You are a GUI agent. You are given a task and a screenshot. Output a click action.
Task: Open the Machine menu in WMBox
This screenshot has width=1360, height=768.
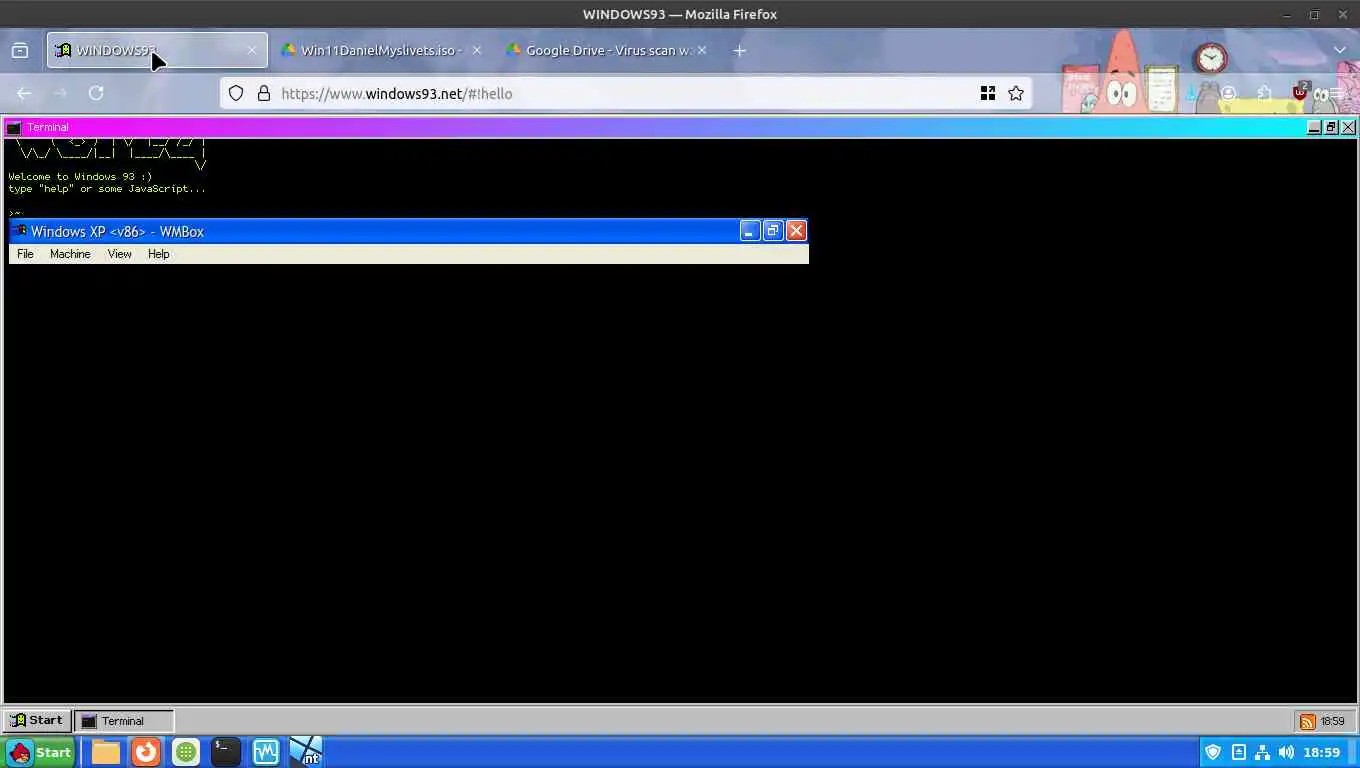click(x=70, y=254)
